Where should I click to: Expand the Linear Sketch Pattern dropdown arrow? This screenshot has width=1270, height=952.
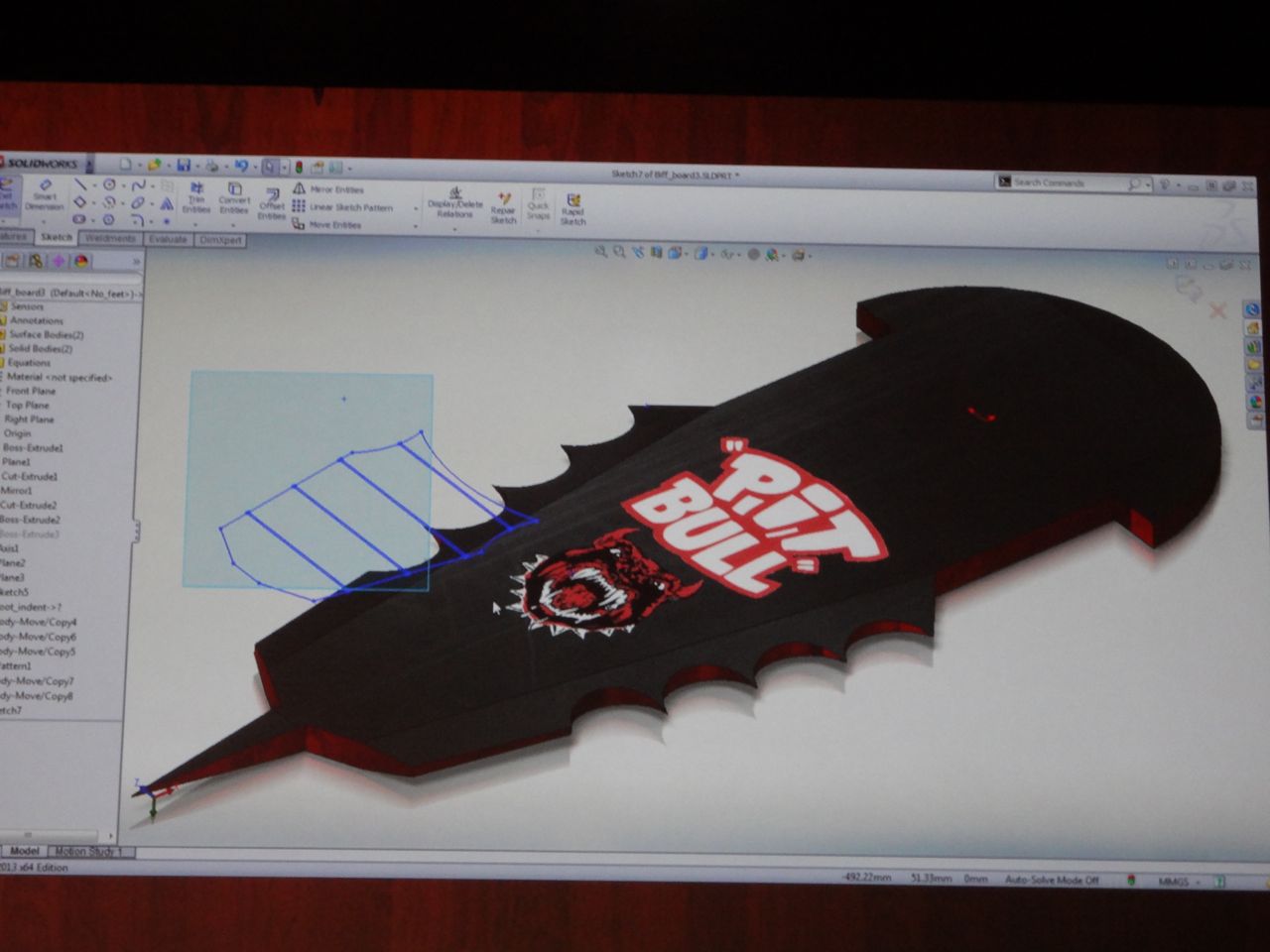416,208
